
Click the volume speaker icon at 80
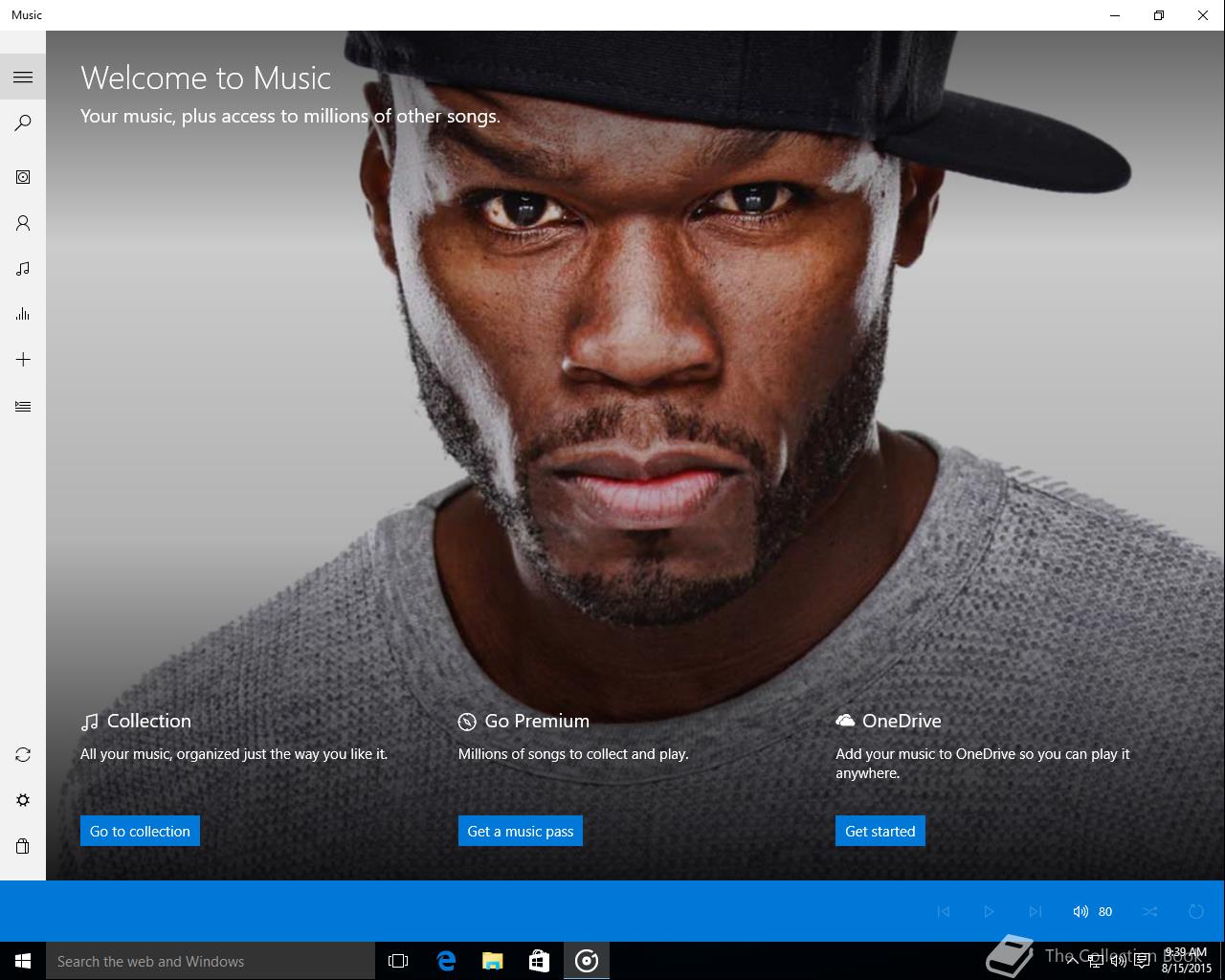1080,911
